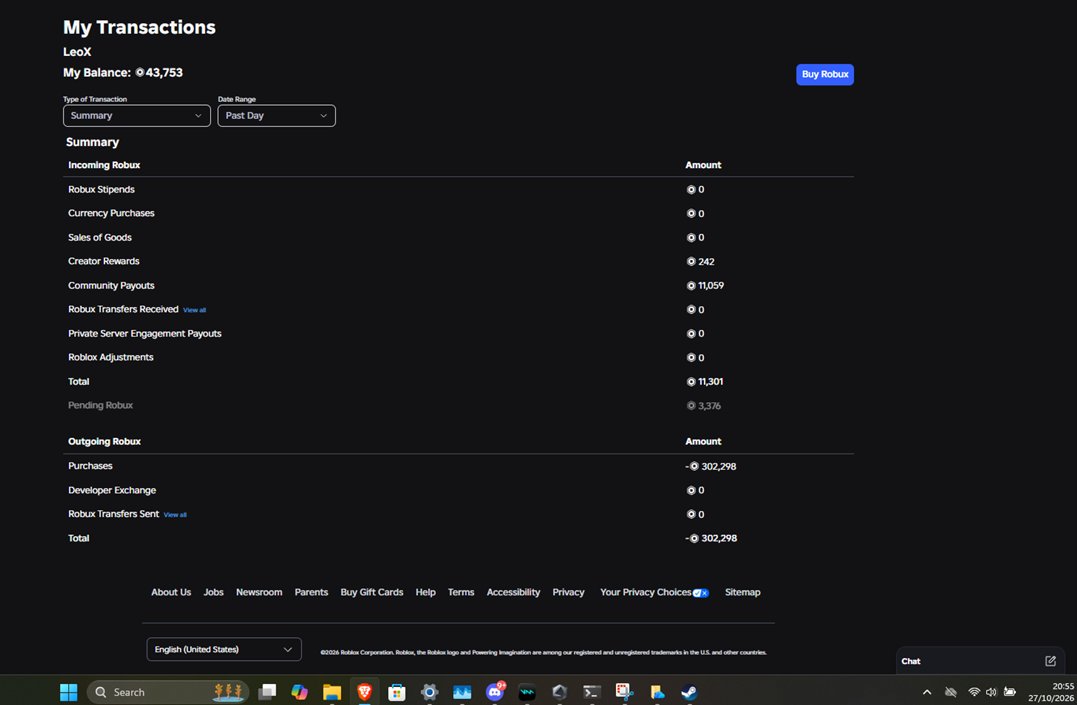Start a new chat via compose icon
The image size is (1077, 705).
(x=1050, y=661)
